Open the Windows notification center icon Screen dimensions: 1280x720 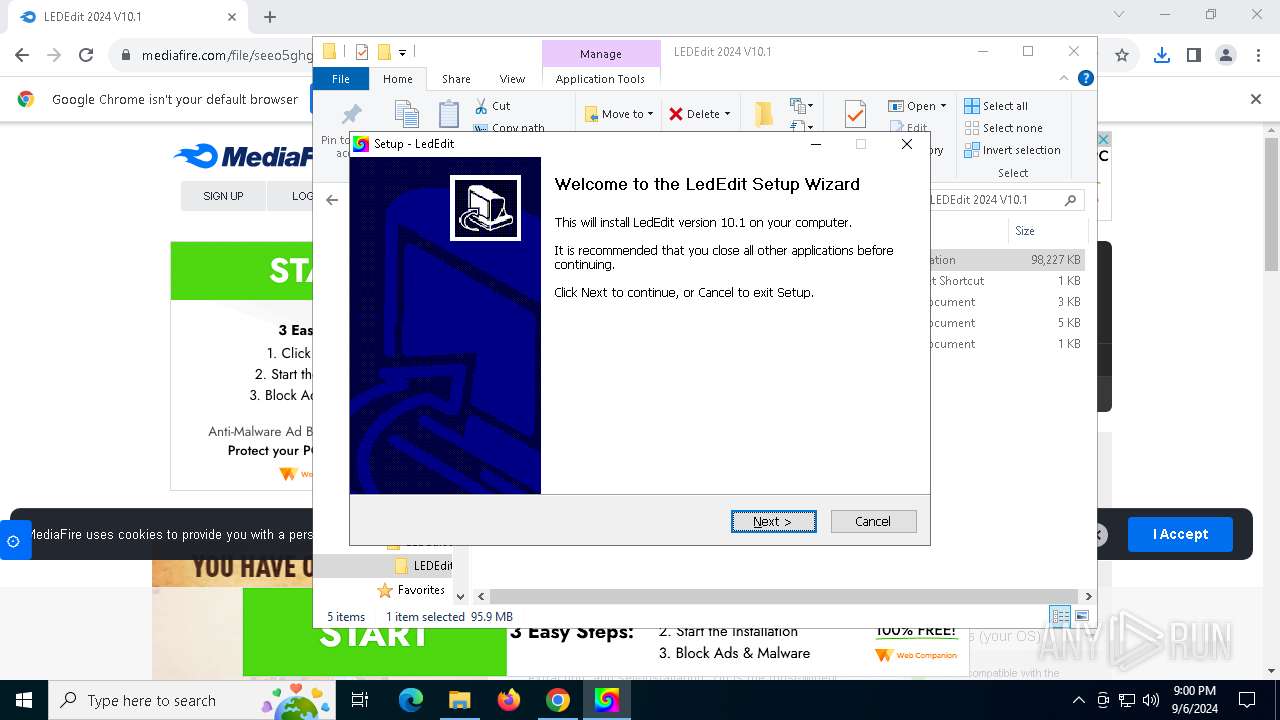tap(1247, 700)
